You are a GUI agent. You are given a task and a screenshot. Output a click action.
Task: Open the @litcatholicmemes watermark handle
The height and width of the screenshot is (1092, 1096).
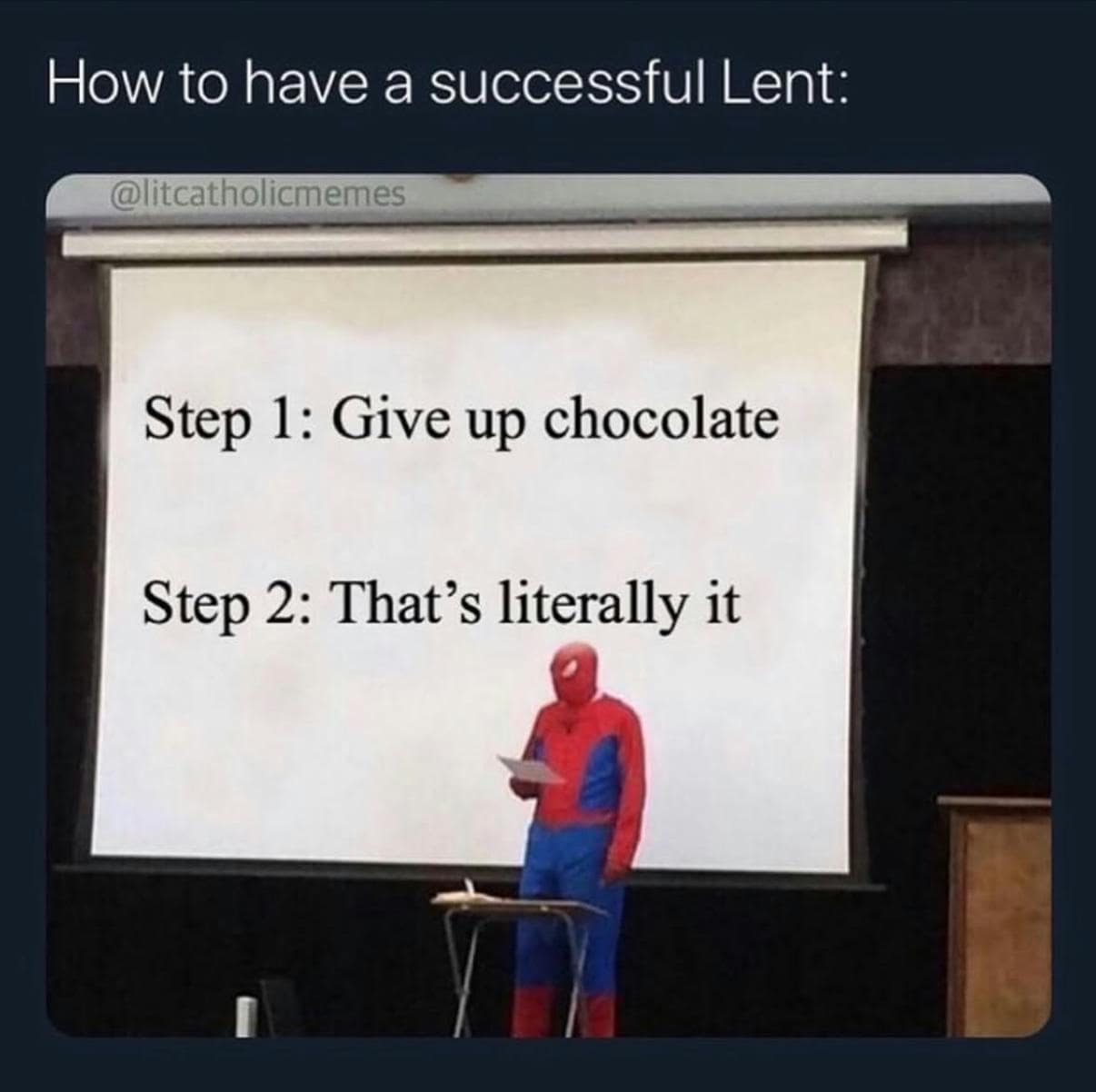point(255,194)
